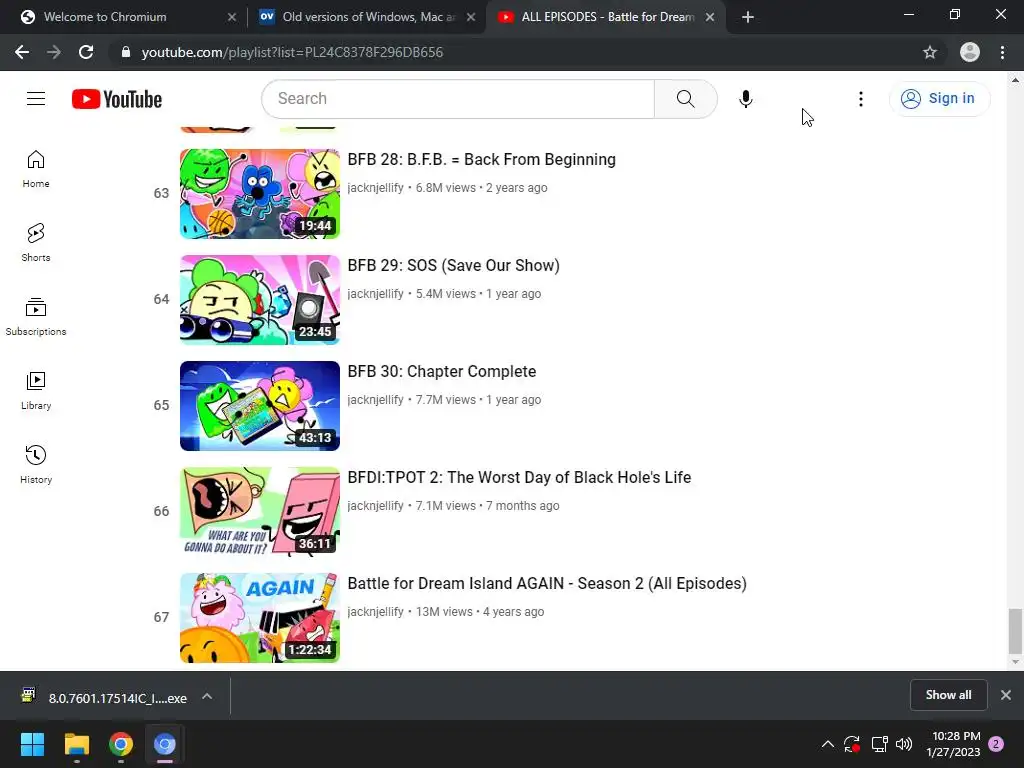
Task: Open the notification badge in taskbar
Action: 996,744
